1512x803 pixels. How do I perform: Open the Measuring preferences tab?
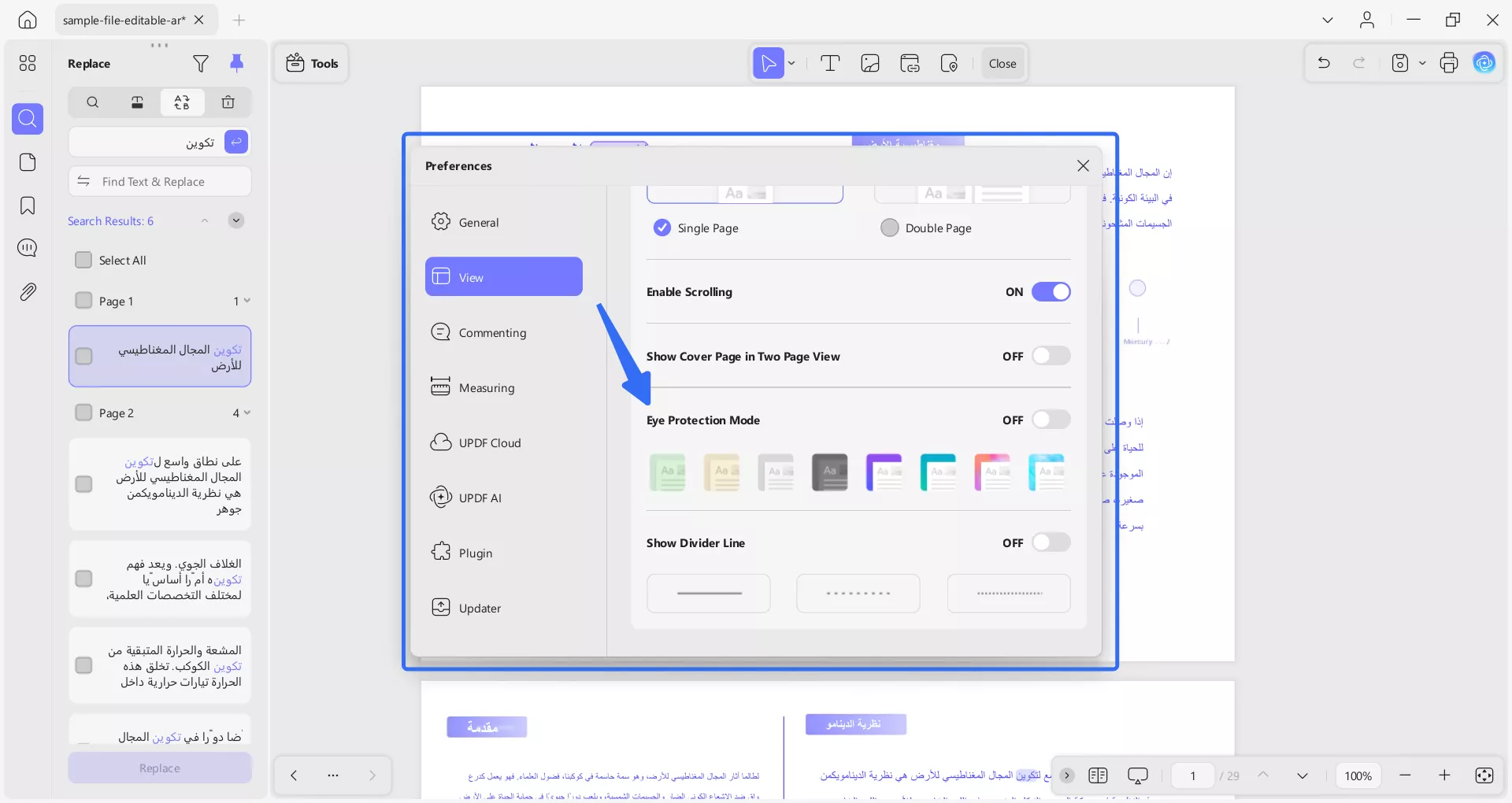click(x=504, y=387)
